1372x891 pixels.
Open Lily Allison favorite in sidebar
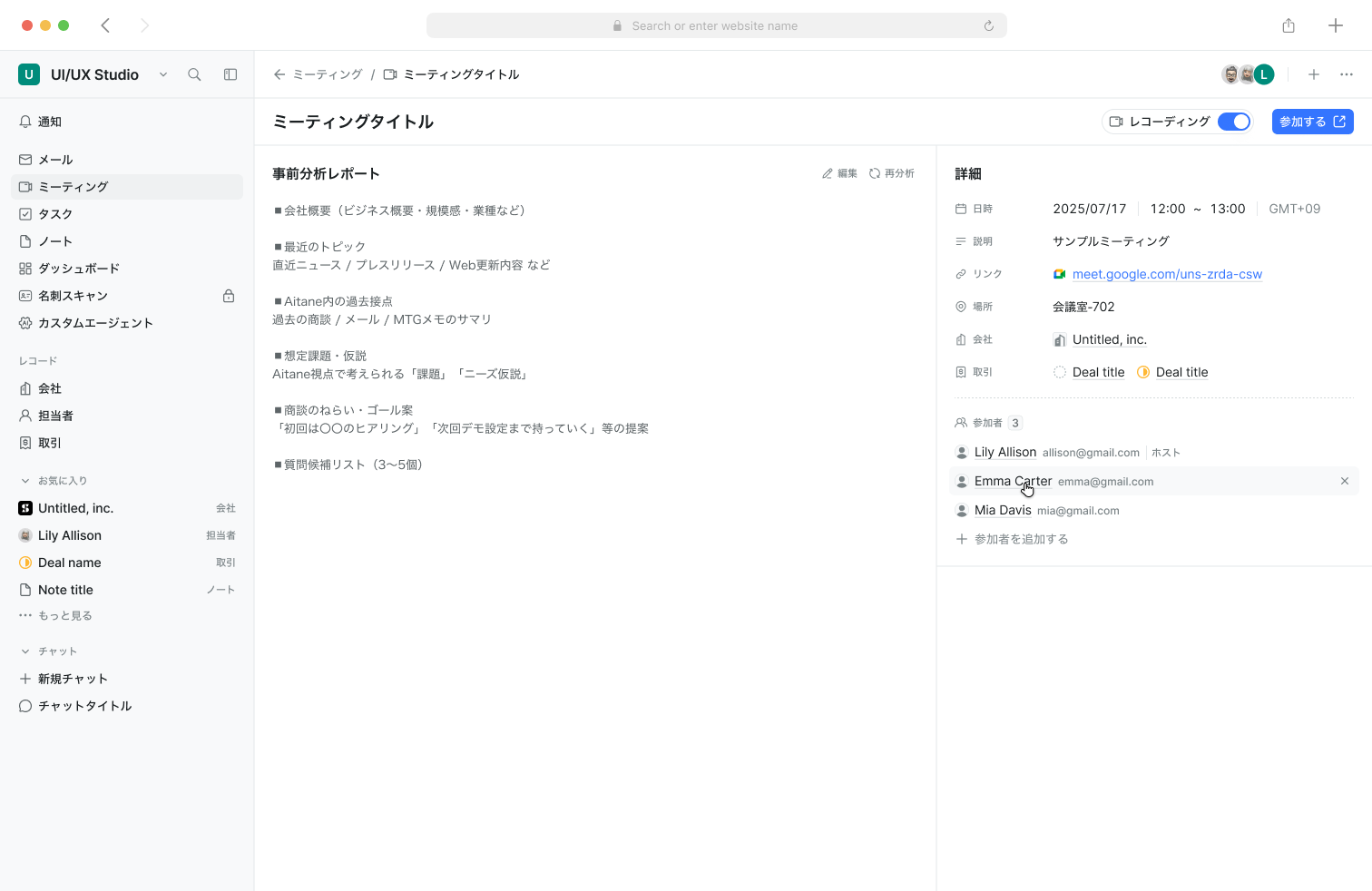coord(127,535)
